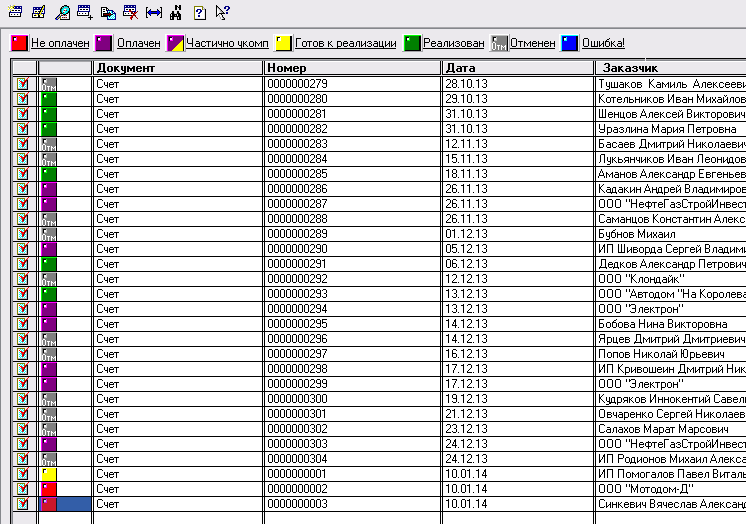Click date cell 23.12.13
The height and width of the screenshot is (524, 746).
(x=518, y=429)
